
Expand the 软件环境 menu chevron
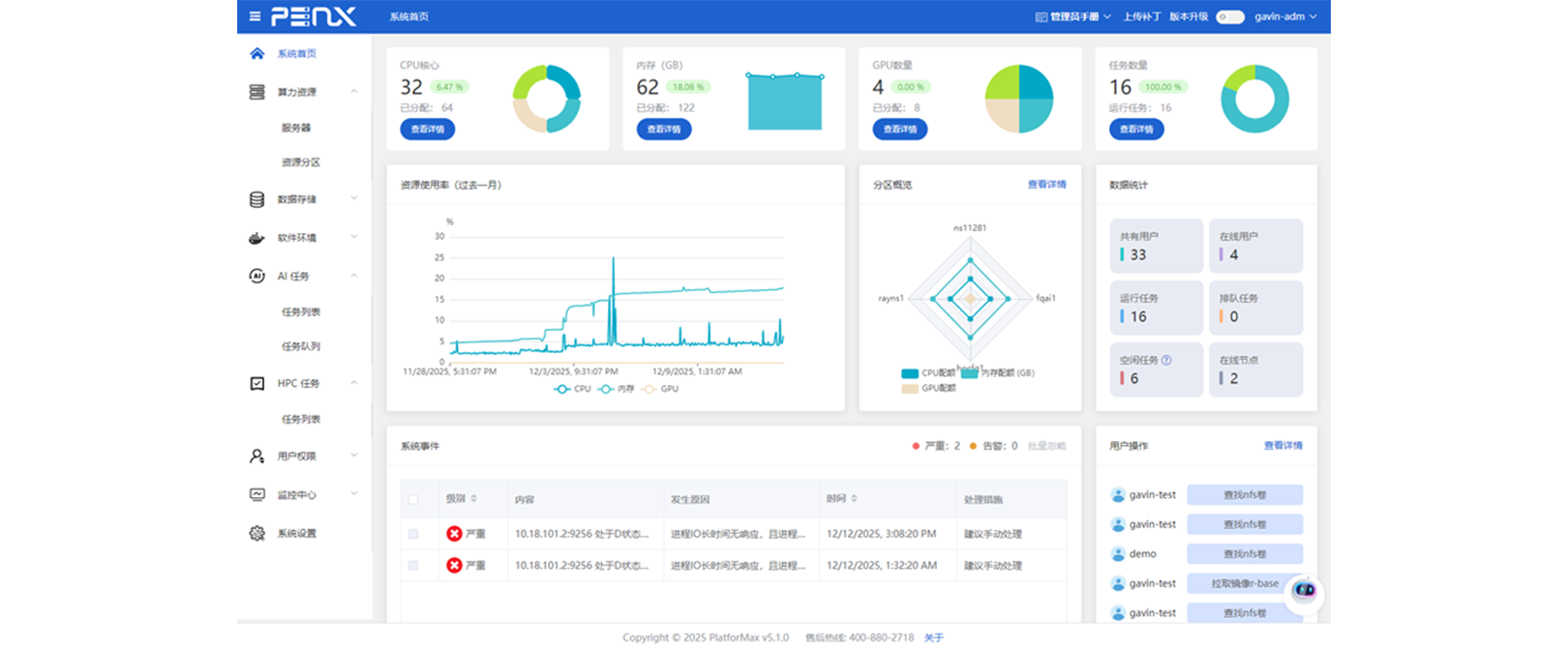[353, 238]
